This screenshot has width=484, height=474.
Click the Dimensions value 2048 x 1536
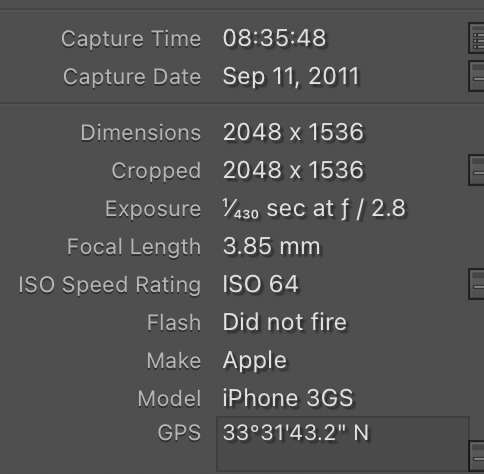click(293, 132)
